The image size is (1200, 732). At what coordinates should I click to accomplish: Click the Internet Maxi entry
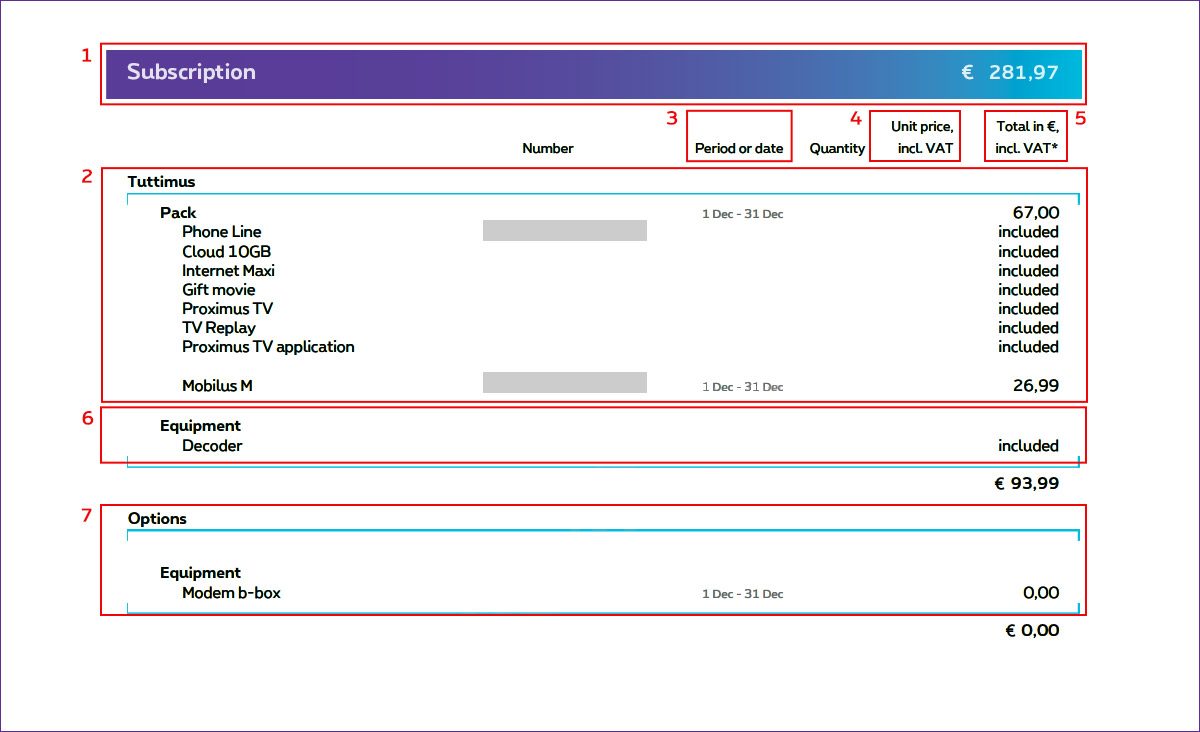pyautogui.click(x=228, y=270)
